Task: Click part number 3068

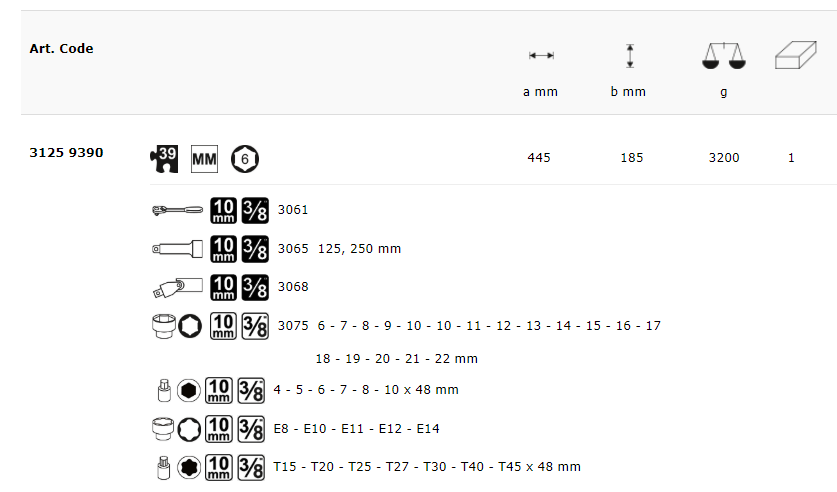Action: [293, 287]
